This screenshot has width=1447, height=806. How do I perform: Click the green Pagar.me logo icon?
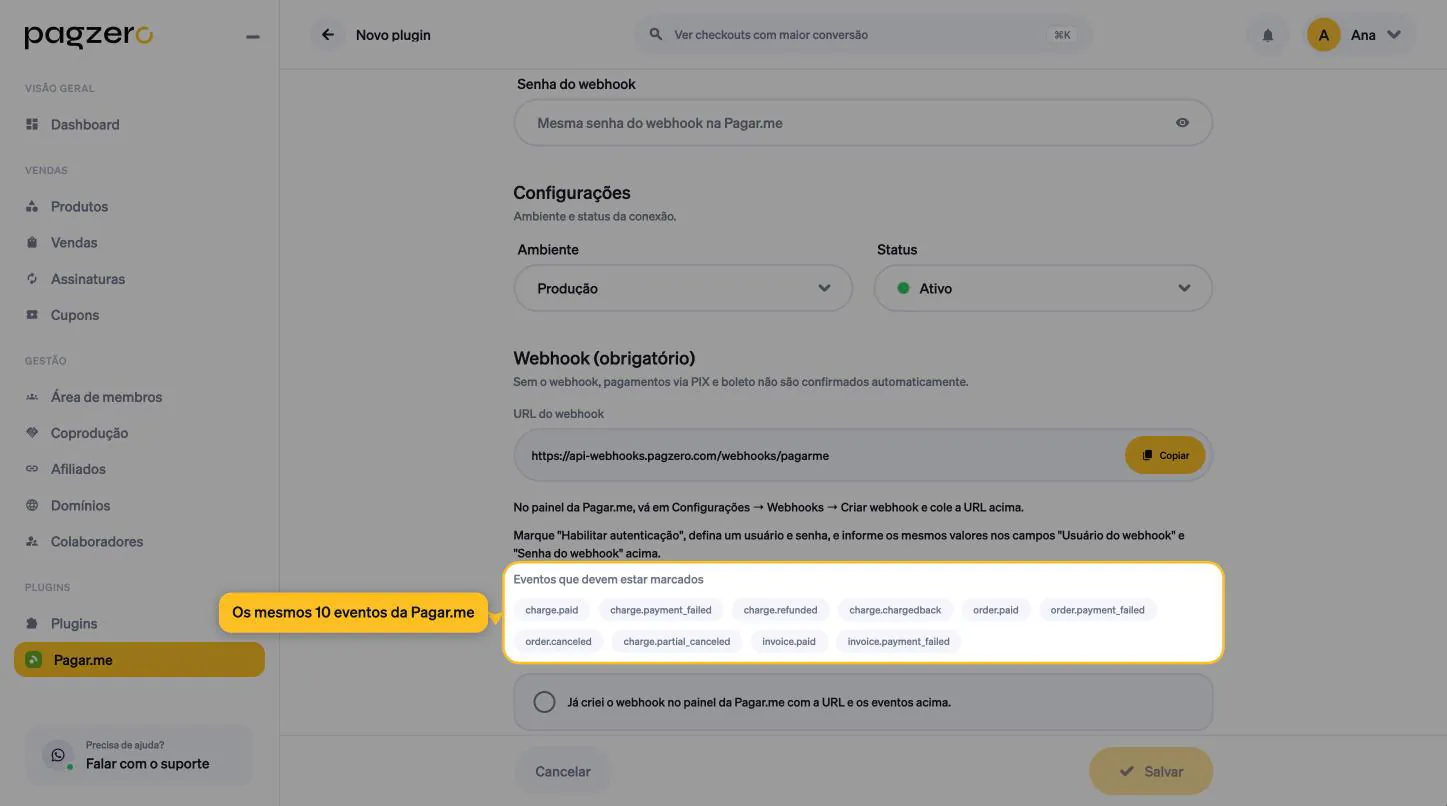click(x=33, y=660)
